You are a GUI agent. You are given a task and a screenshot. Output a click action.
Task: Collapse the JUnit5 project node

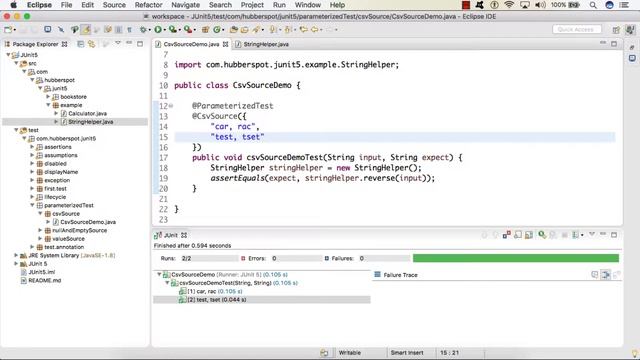[8, 55]
